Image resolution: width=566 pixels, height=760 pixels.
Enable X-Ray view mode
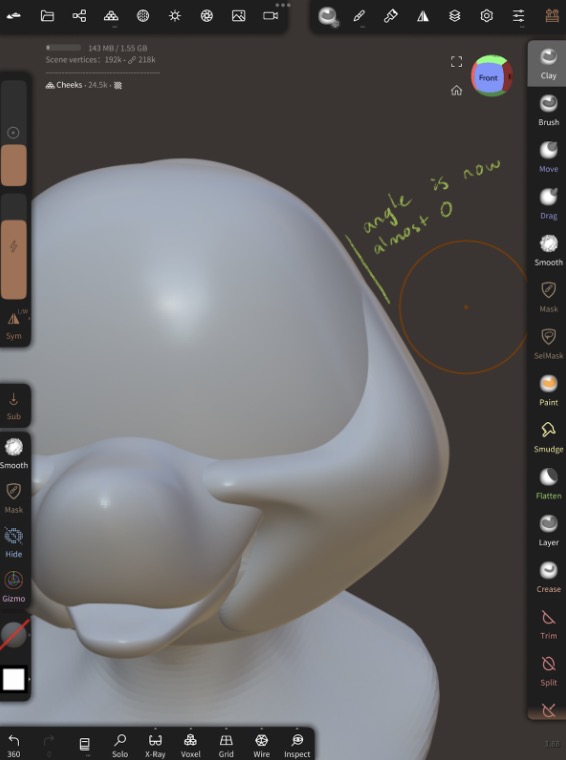pyautogui.click(x=155, y=745)
